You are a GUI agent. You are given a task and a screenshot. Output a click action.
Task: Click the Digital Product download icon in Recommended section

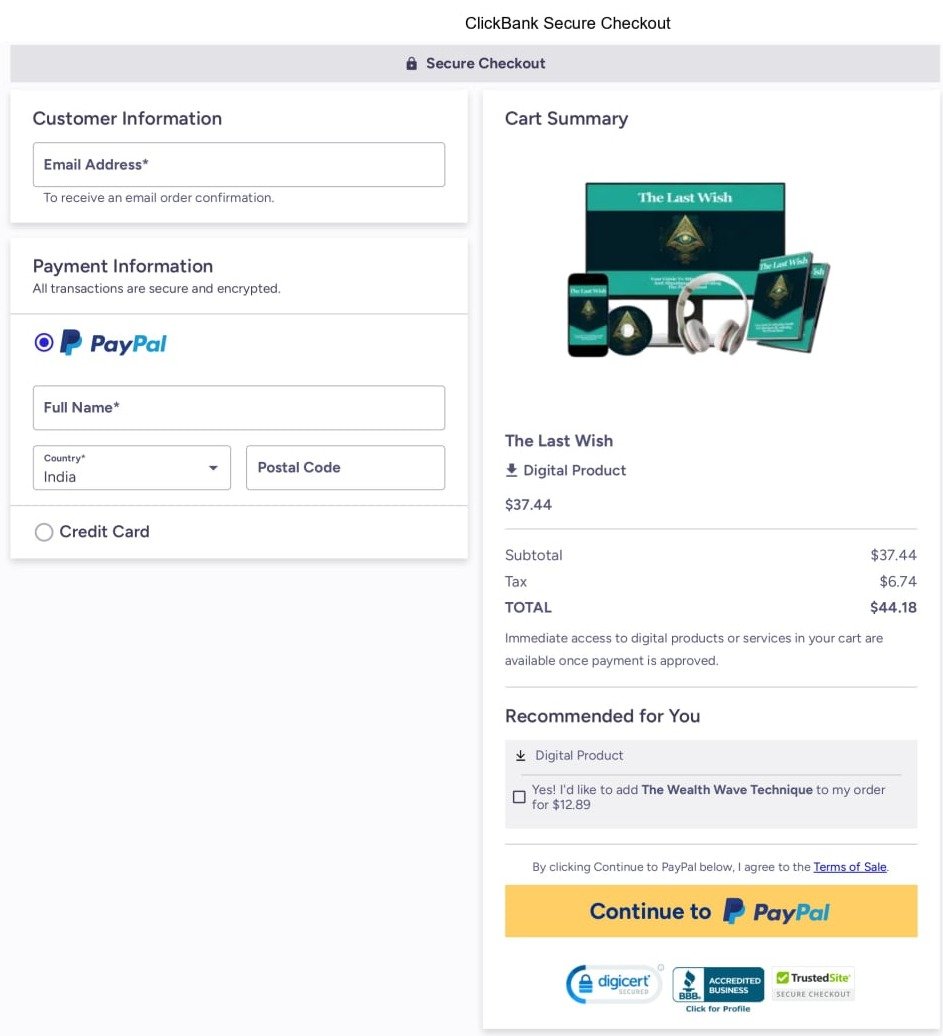click(x=520, y=755)
